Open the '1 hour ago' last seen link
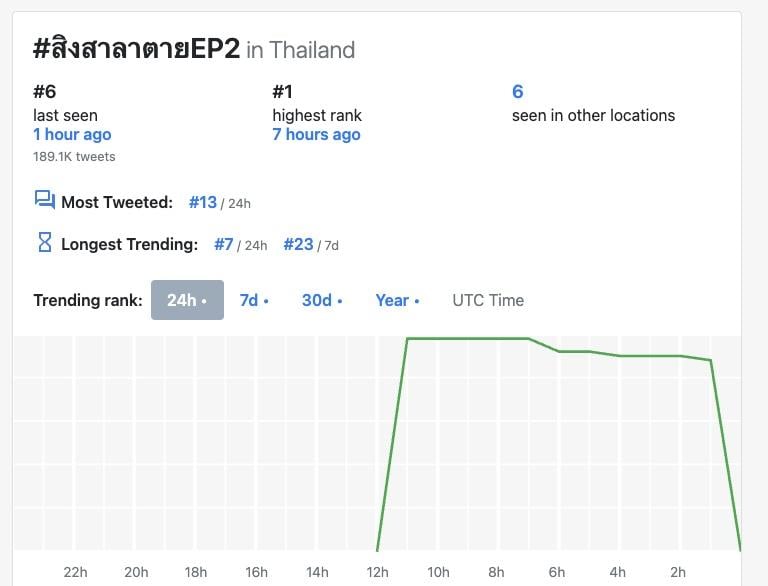This screenshot has width=768, height=586. click(72, 135)
